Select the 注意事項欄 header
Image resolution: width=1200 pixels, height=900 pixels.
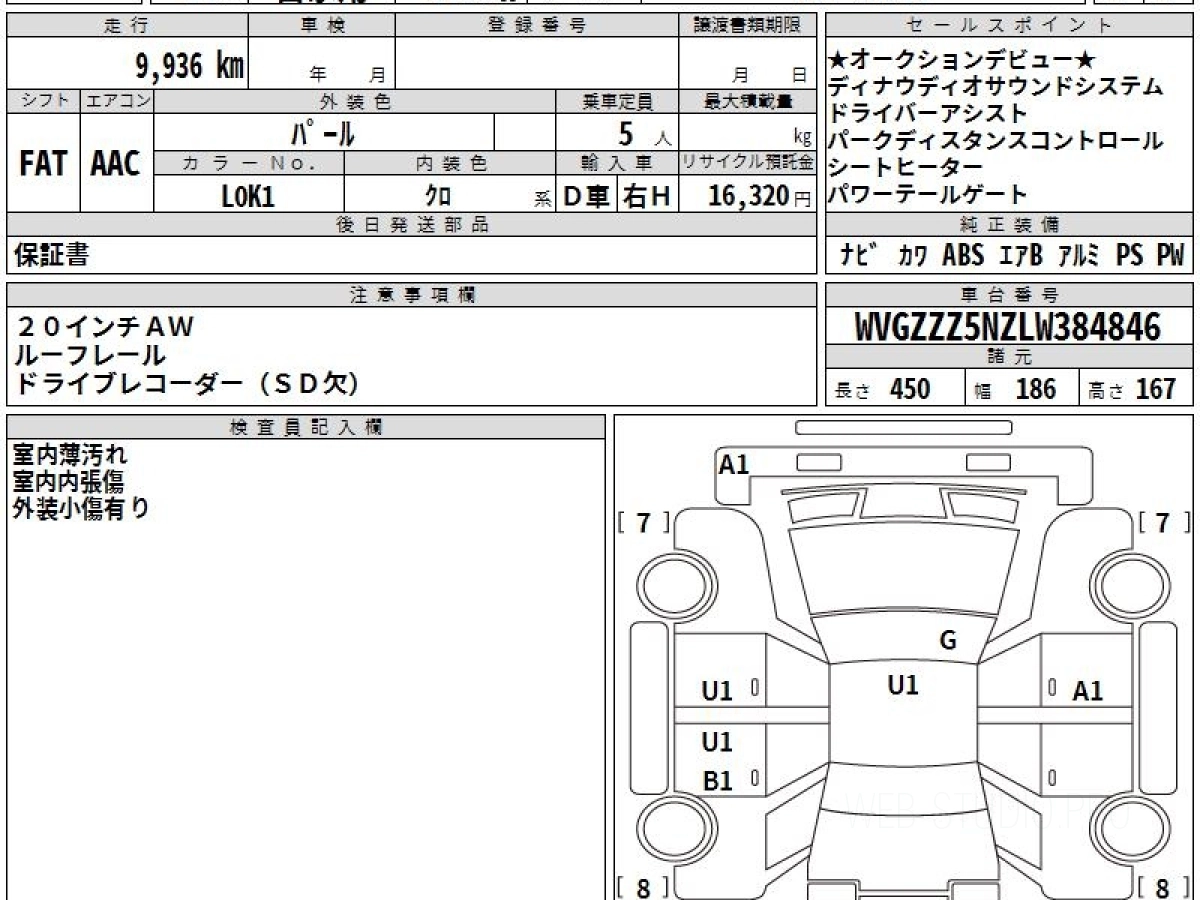(412, 295)
